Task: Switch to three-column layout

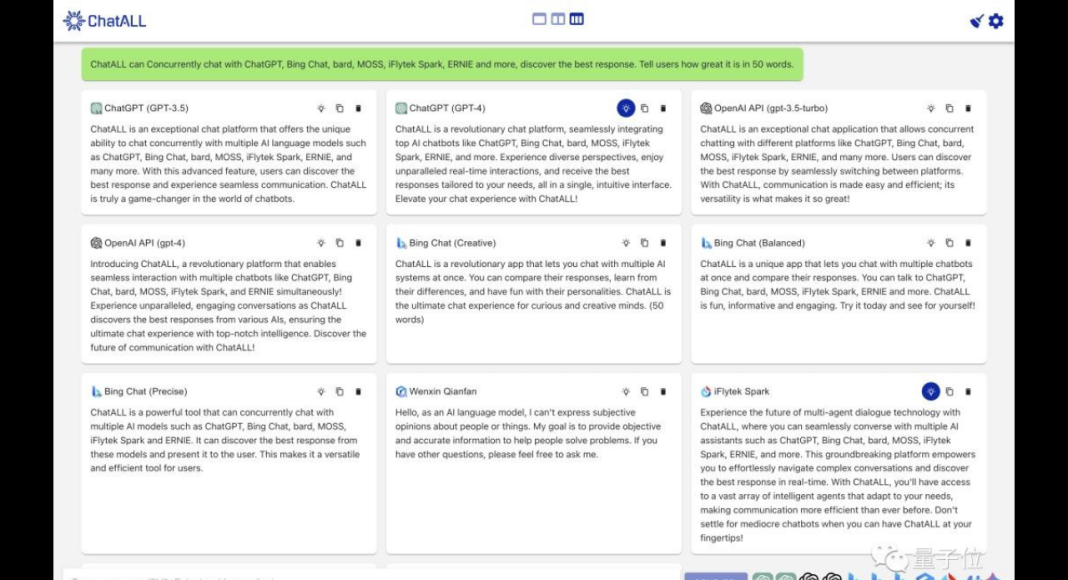Action: click(x=576, y=19)
